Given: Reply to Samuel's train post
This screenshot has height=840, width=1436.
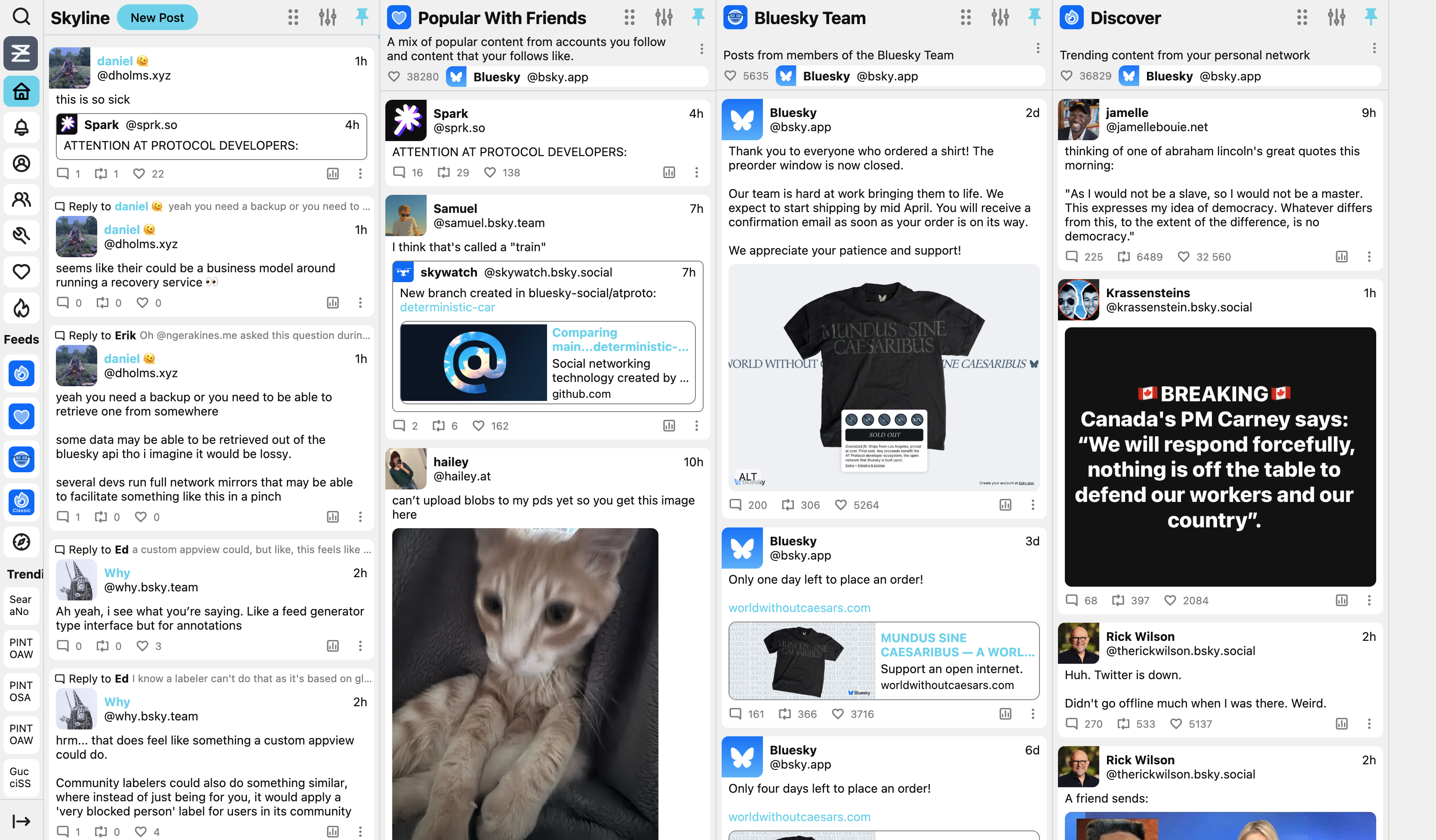Looking at the screenshot, I should 399,426.
